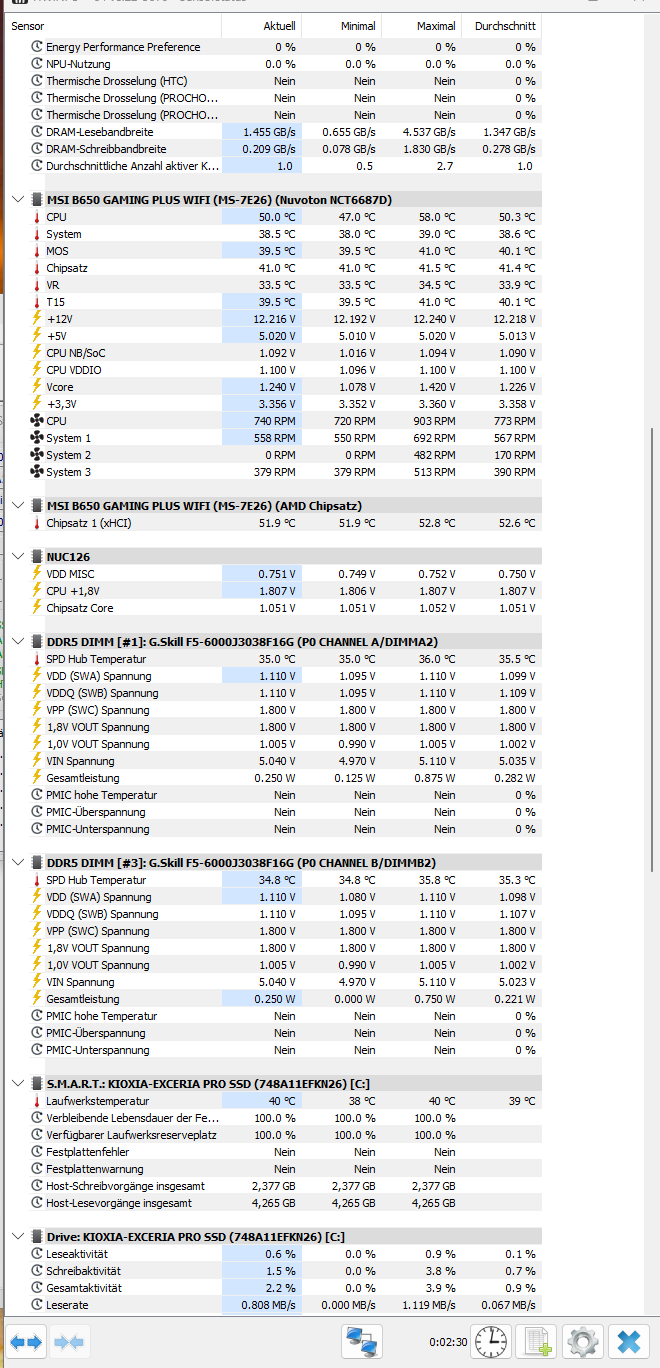Click the NPU-Nutzung circle icon
660x1368 pixels.
click(38, 64)
